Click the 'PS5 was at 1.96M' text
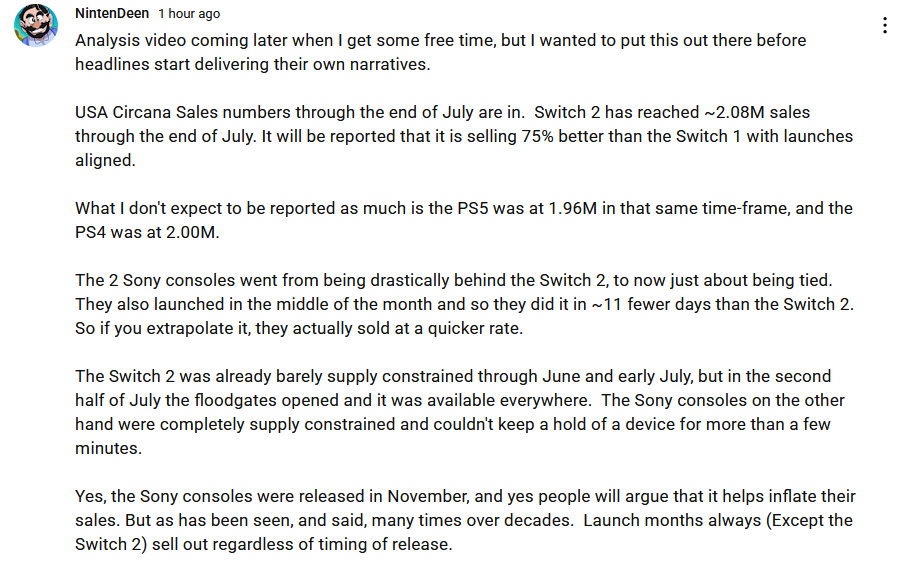Screen dimensions: 899x563 pos(527,208)
